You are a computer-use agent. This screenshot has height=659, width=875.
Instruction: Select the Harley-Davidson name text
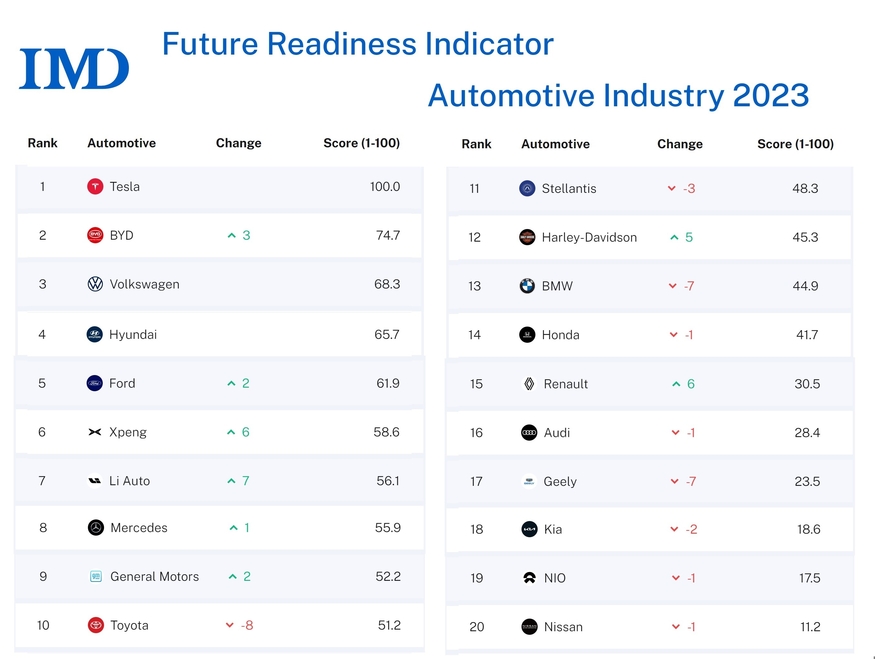(589, 238)
